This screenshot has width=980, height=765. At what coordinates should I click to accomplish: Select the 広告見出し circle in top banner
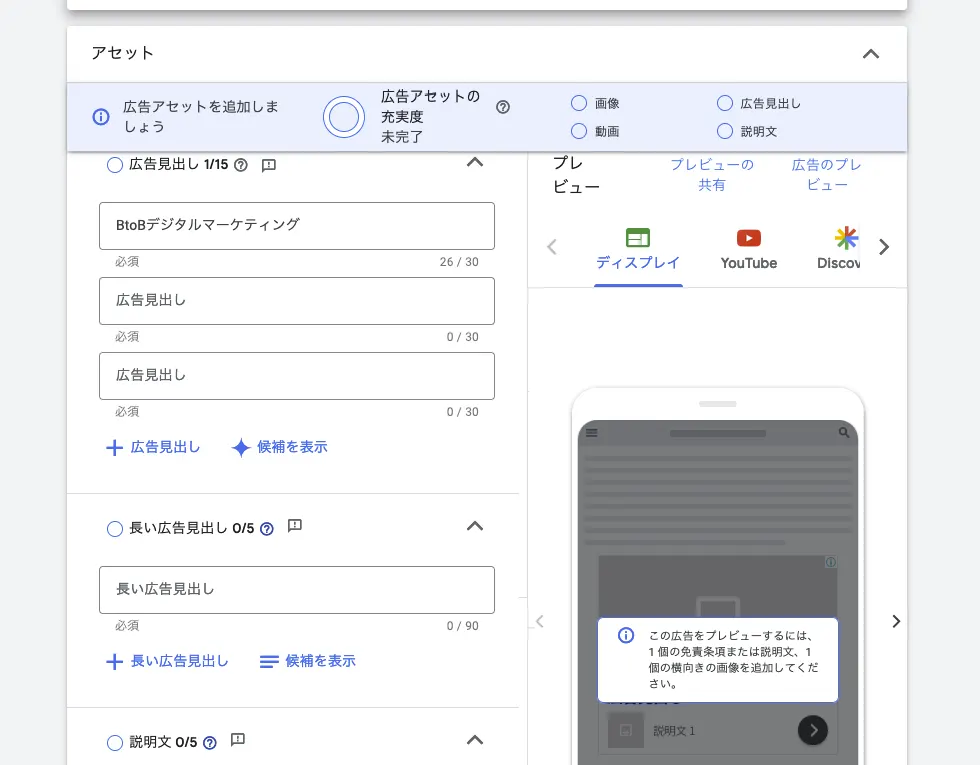(724, 103)
